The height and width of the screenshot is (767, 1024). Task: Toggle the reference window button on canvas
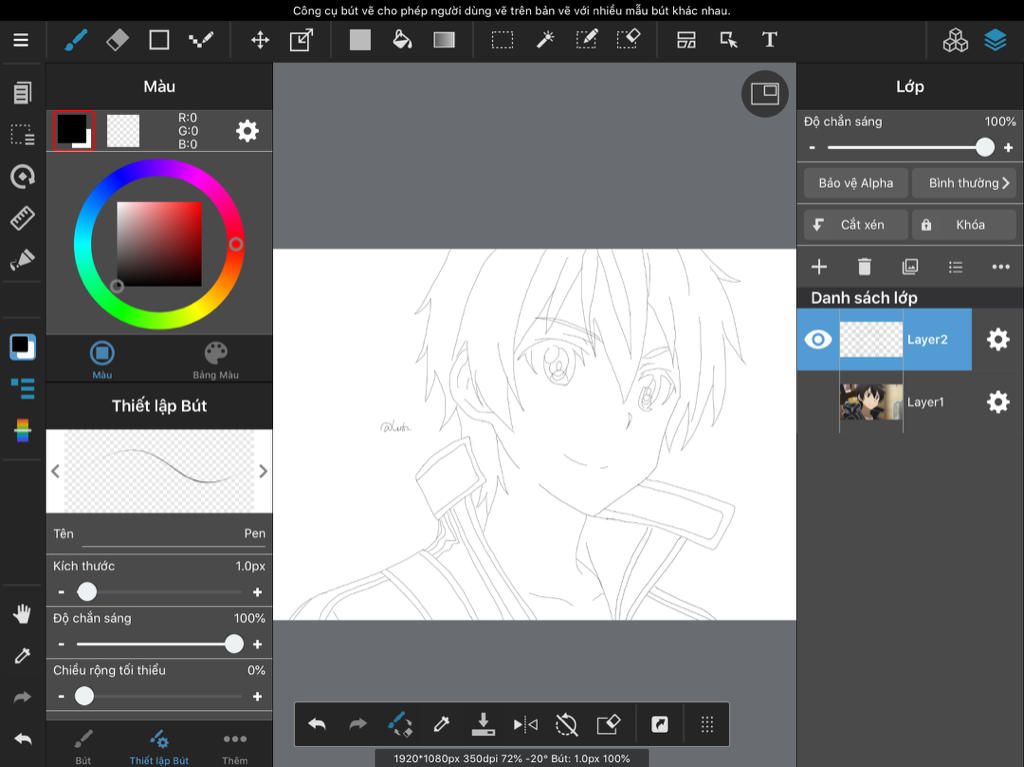click(x=765, y=94)
